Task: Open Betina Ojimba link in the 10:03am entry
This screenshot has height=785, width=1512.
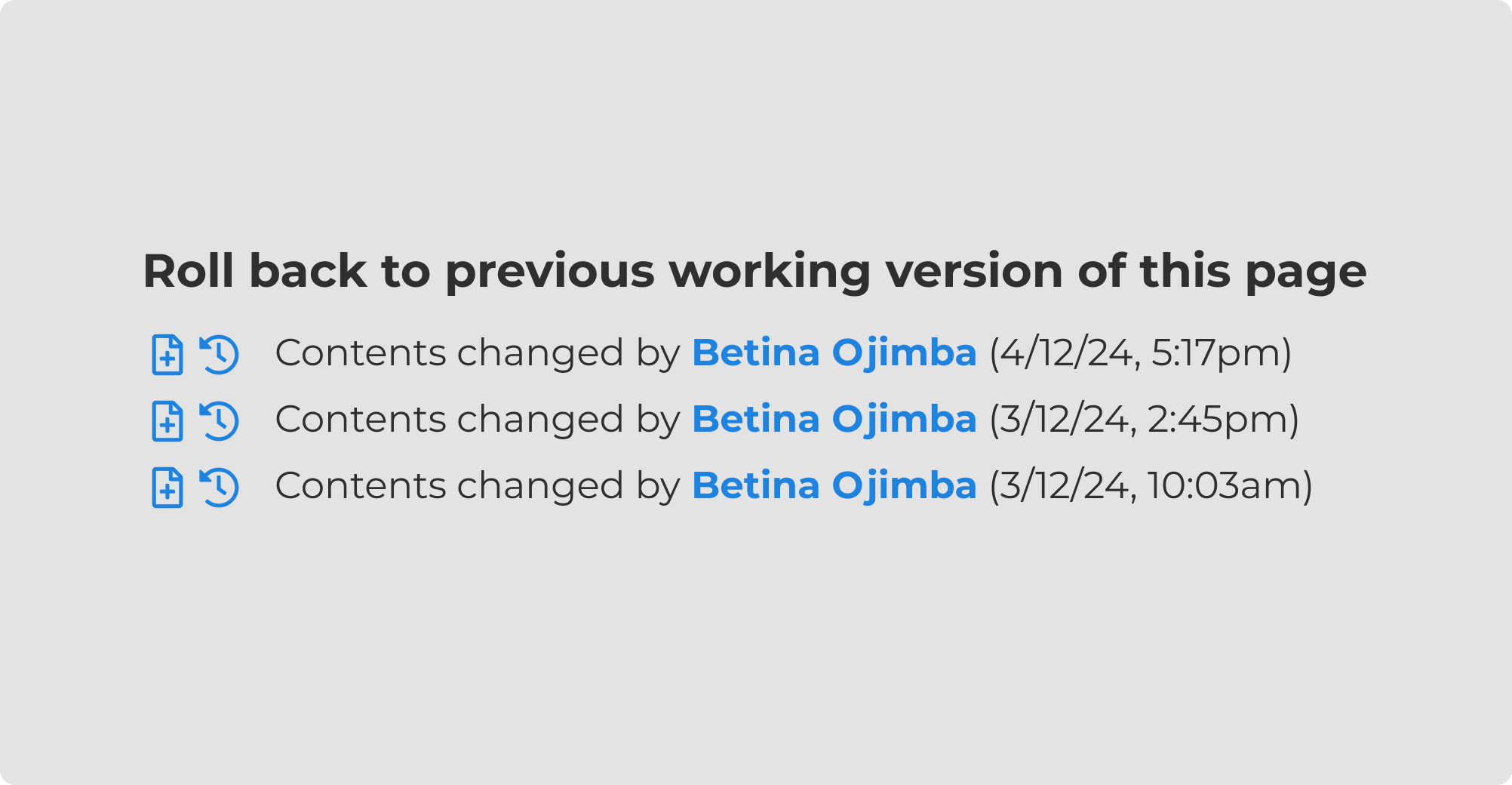Action: click(x=834, y=485)
